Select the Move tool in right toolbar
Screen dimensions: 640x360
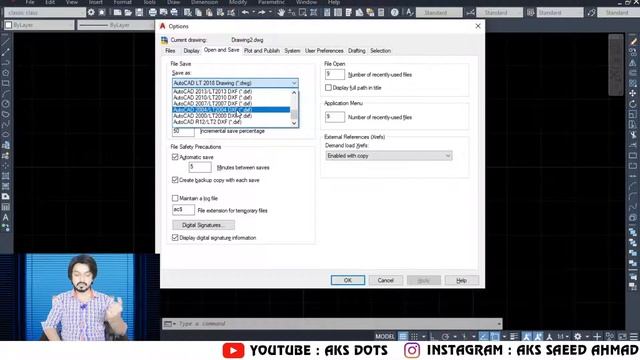[x=633, y=93]
